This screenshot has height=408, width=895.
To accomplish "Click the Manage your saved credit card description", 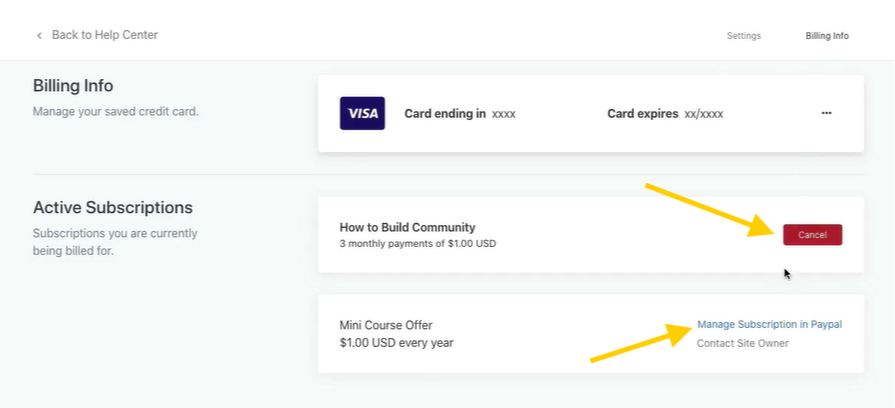I will tap(115, 111).
